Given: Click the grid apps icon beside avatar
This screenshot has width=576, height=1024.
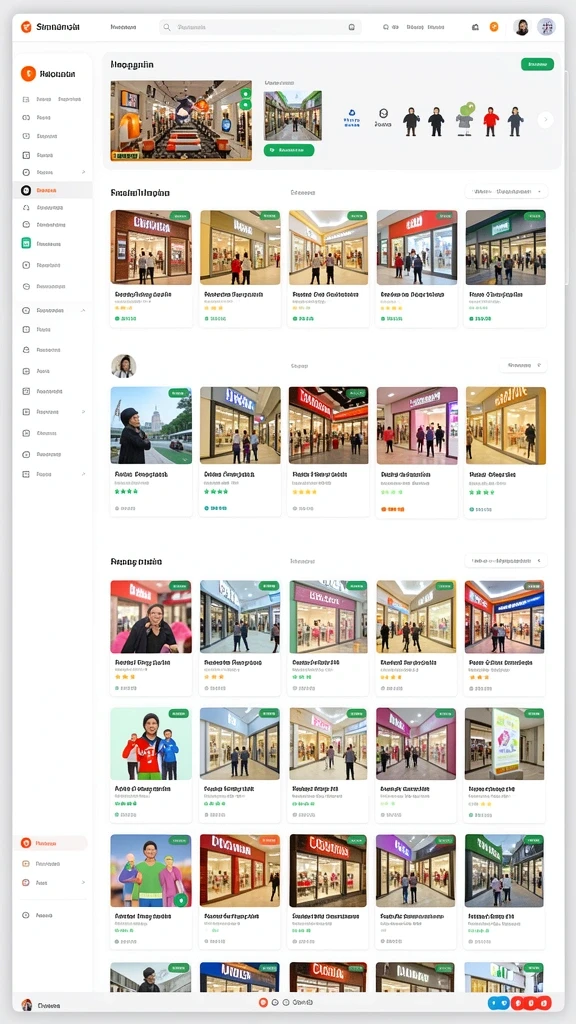Looking at the screenshot, I should click(546, 27).
